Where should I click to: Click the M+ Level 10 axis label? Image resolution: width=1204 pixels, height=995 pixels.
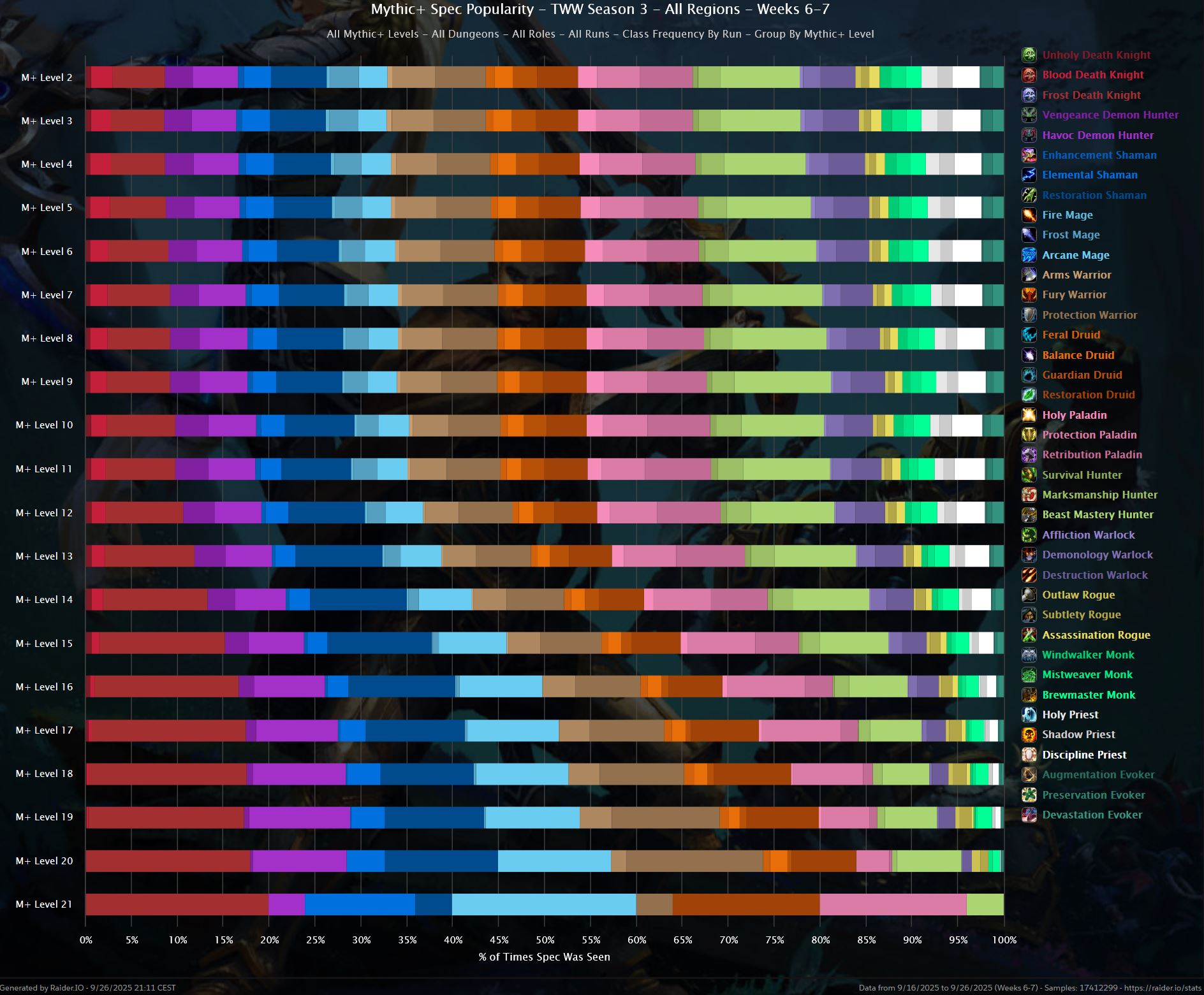[44, 425]
